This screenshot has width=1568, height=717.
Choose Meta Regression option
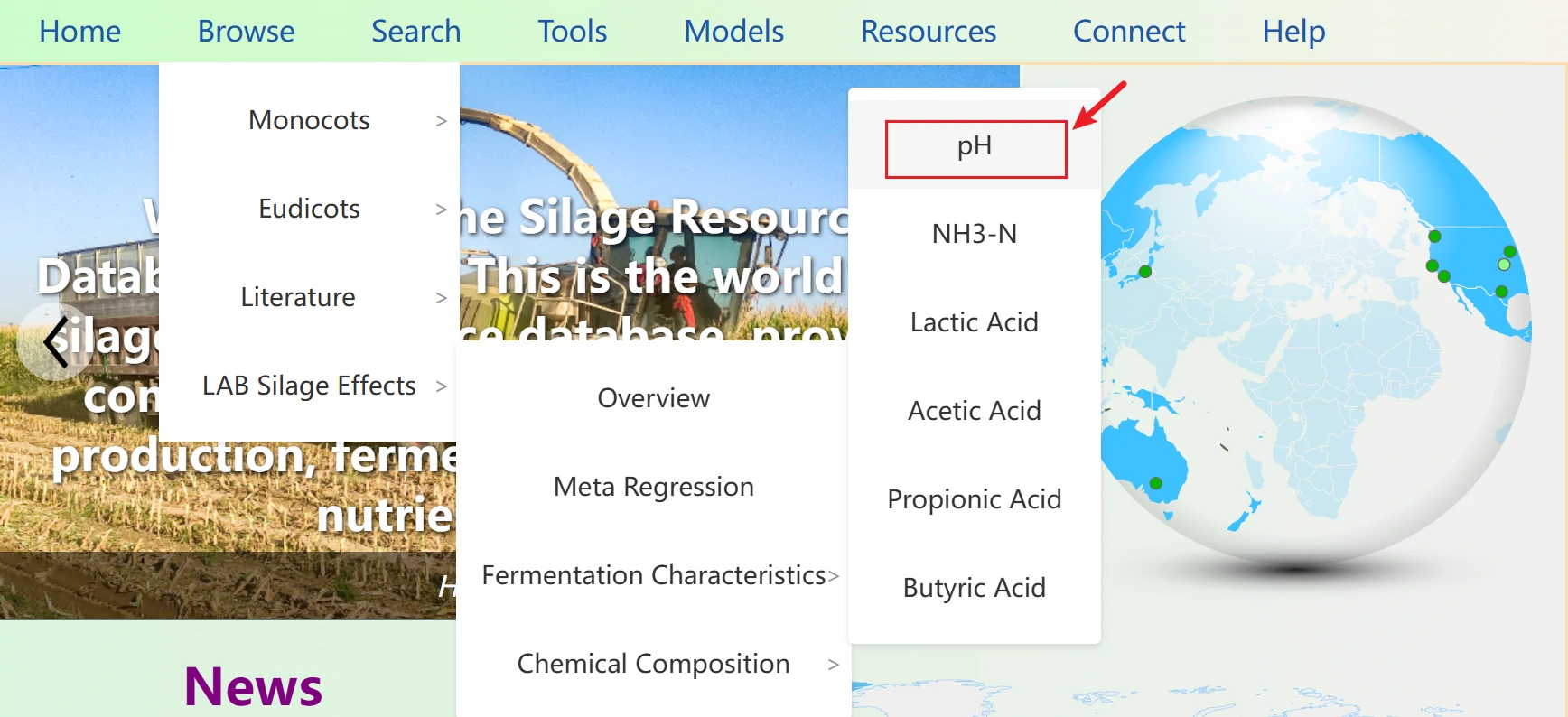point(653,488)
